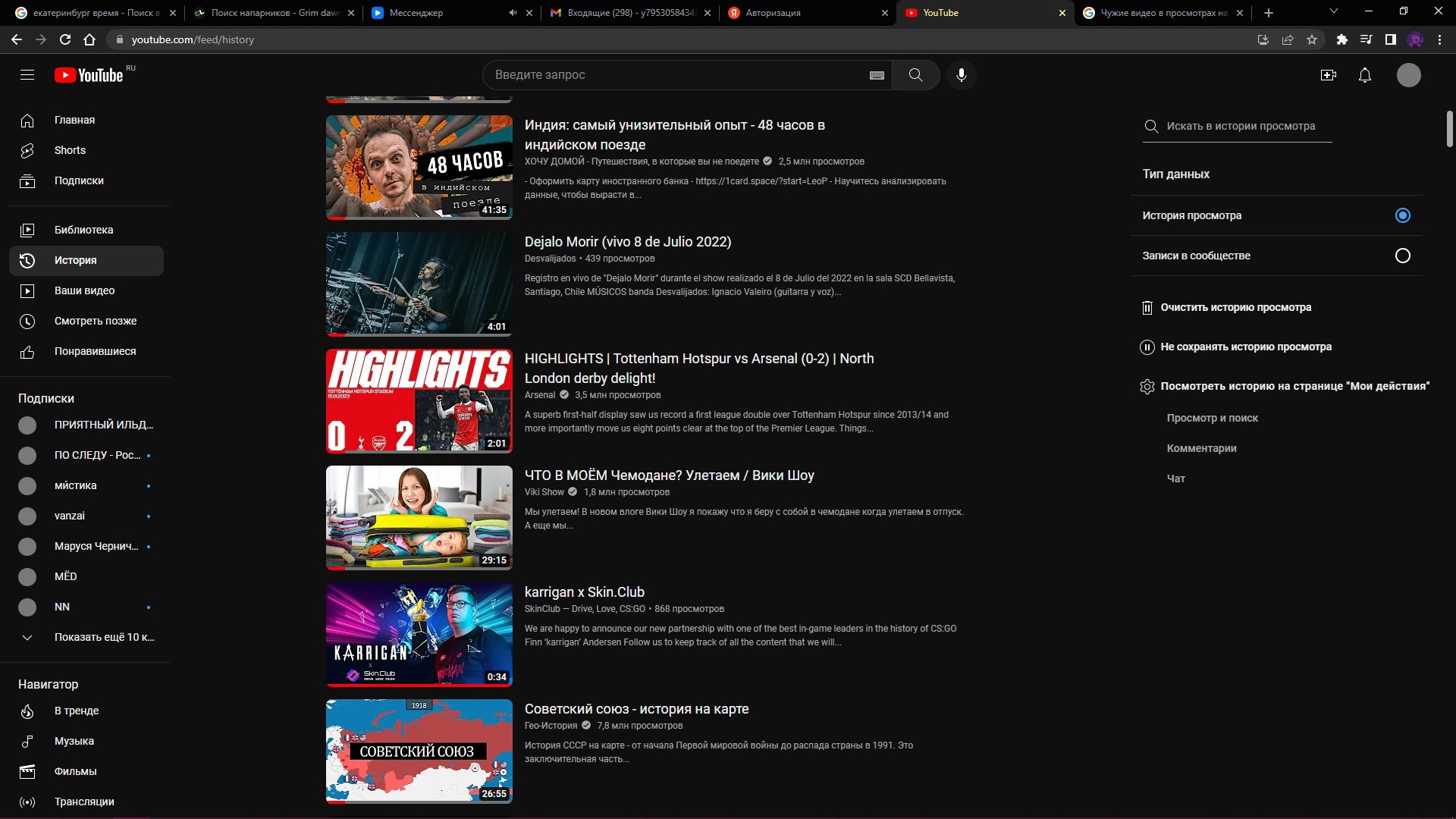Open Советский союз - история на карте title

tap(636, 709)
